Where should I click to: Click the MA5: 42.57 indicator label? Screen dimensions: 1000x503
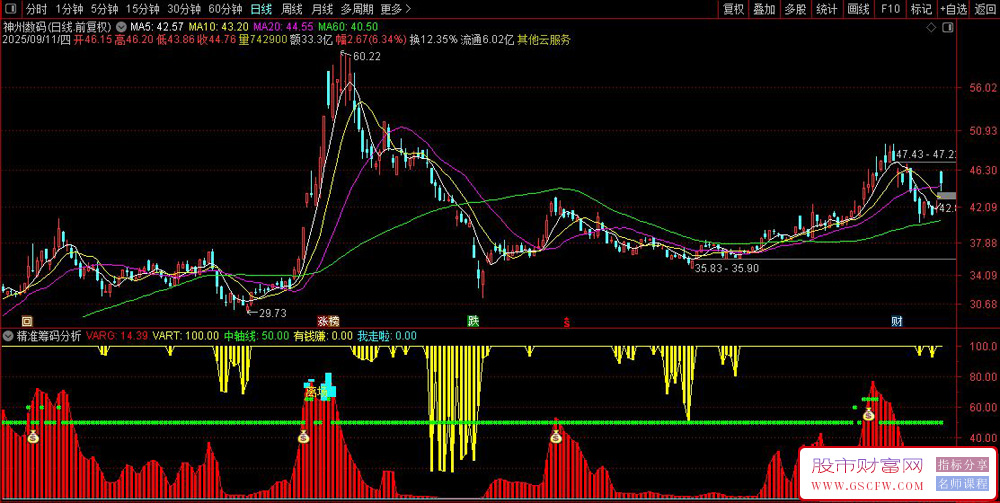(157, 27)
